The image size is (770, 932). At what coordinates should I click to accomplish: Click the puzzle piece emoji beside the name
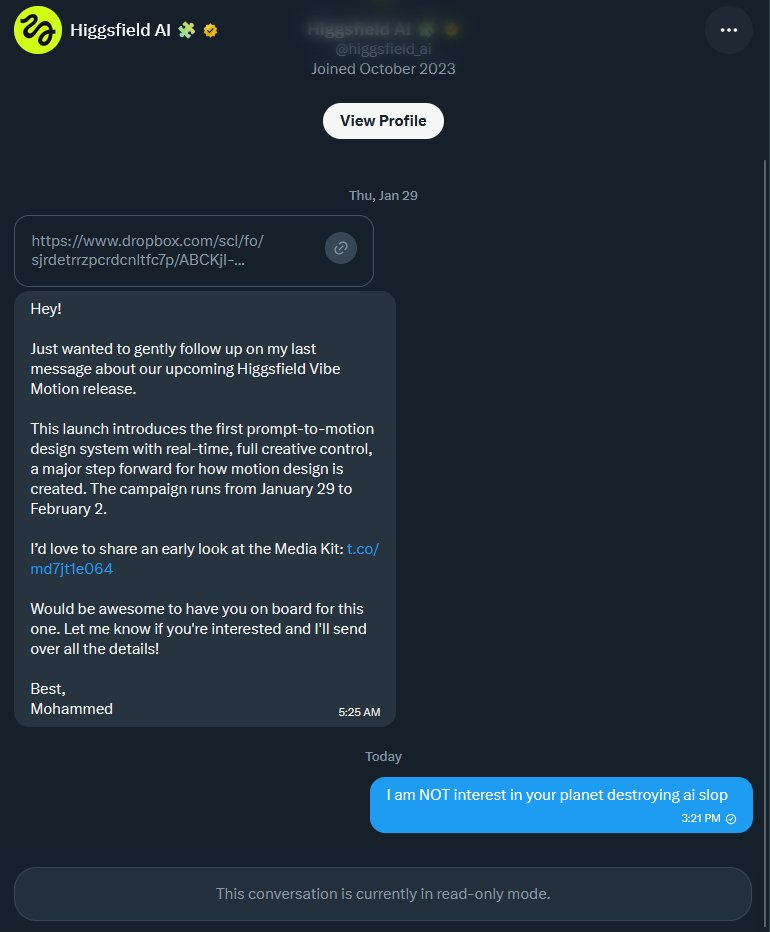click(186, 30)
